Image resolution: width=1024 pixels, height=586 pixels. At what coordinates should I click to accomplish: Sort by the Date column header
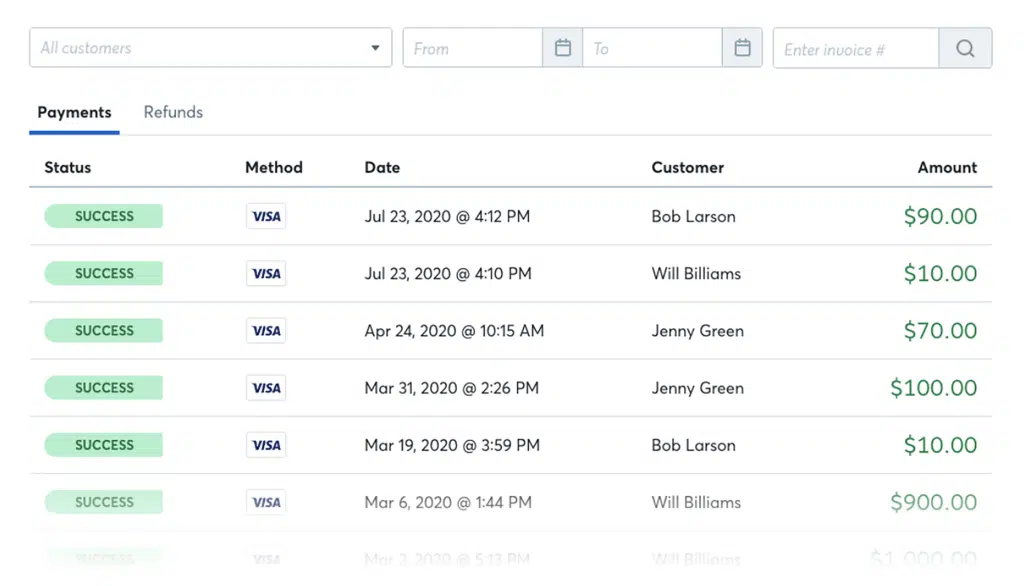tap(382, 167)
